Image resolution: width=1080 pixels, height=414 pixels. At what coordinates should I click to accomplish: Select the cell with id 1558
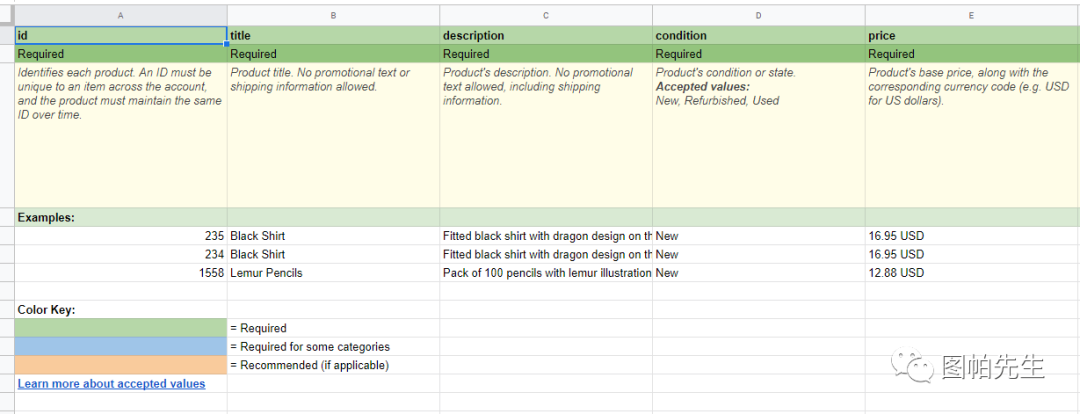121,273
